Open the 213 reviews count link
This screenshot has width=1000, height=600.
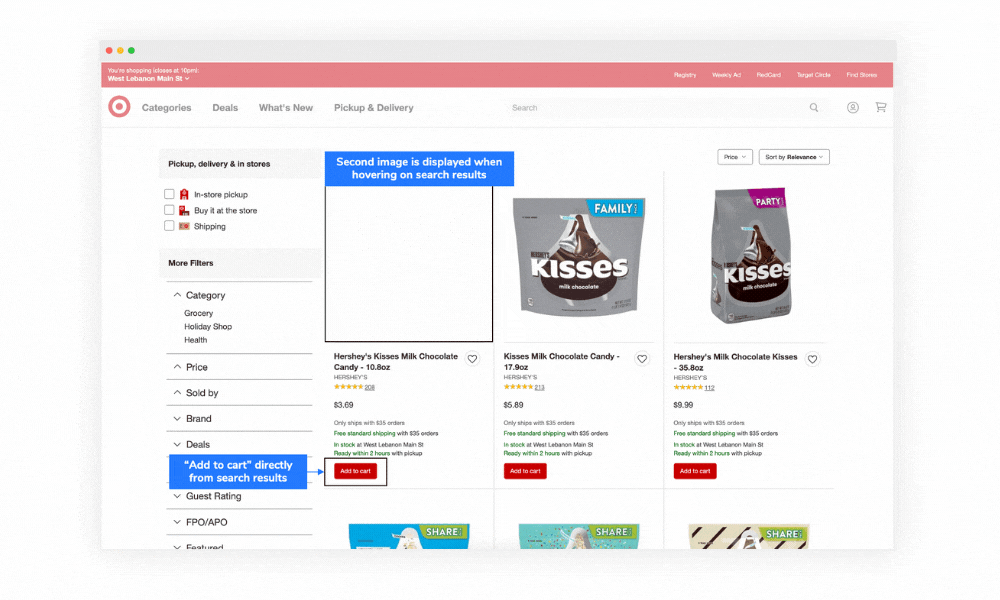tap(540, 387)
